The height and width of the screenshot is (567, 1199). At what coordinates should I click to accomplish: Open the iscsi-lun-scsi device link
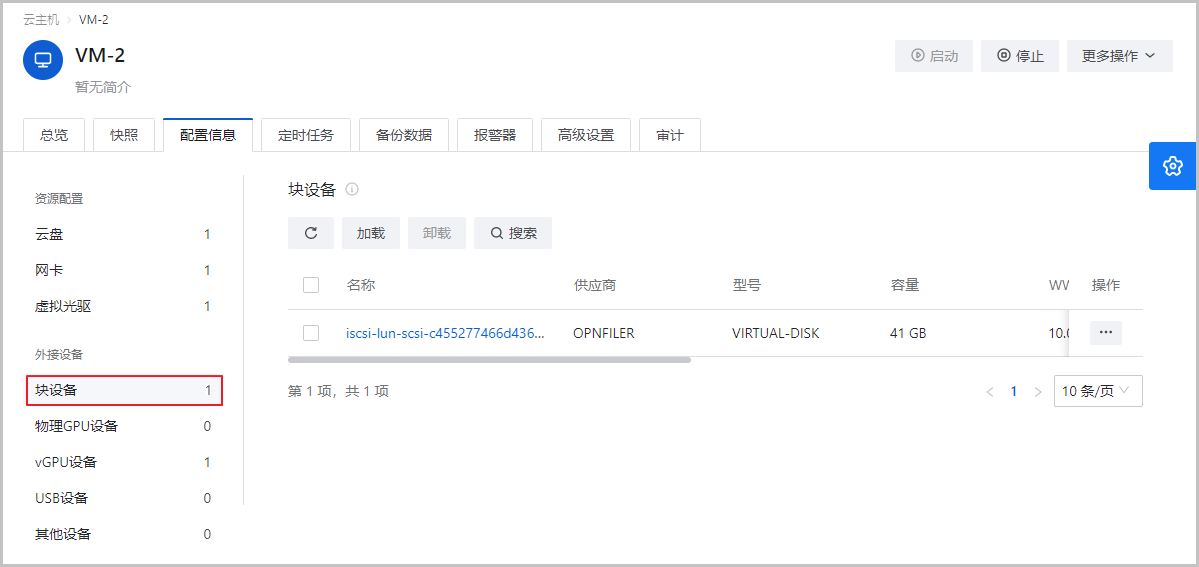445,333
